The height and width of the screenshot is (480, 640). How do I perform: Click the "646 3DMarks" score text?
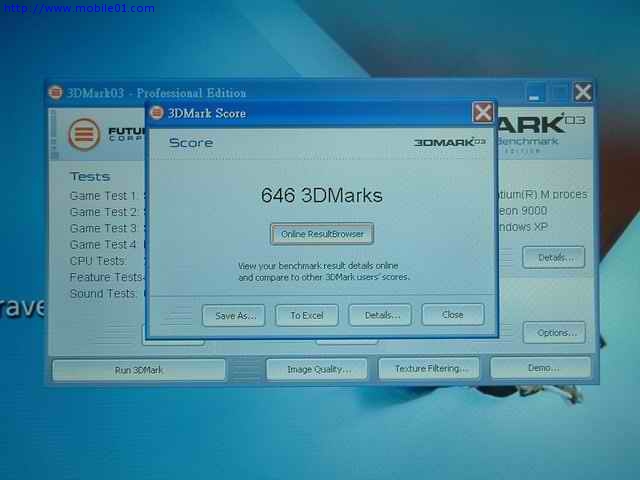(322, 195)
